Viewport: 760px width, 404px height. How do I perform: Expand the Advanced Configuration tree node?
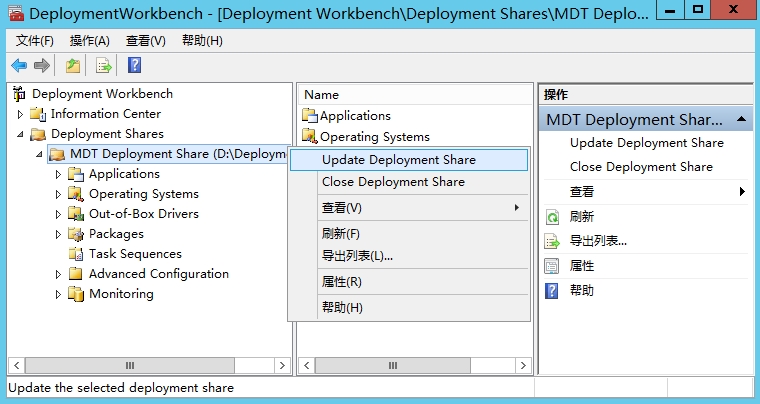tap(58, 274)
